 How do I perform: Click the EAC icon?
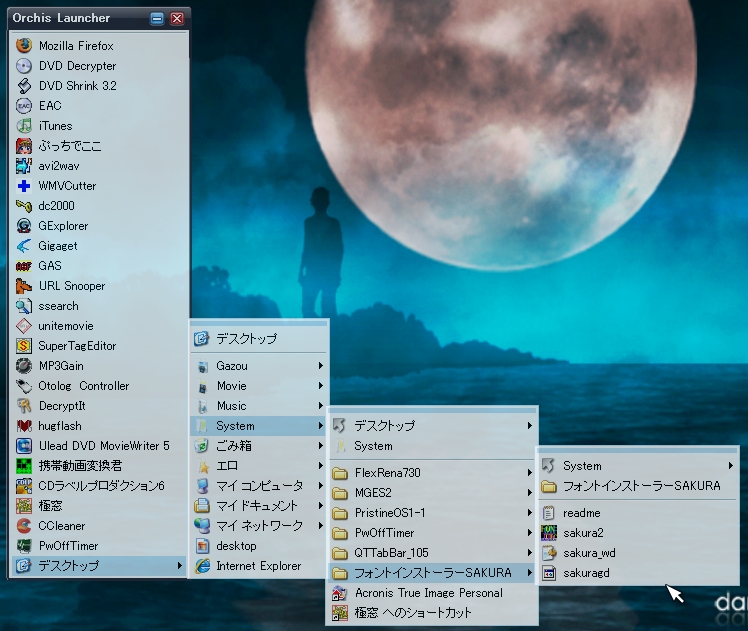click(24, 106)
